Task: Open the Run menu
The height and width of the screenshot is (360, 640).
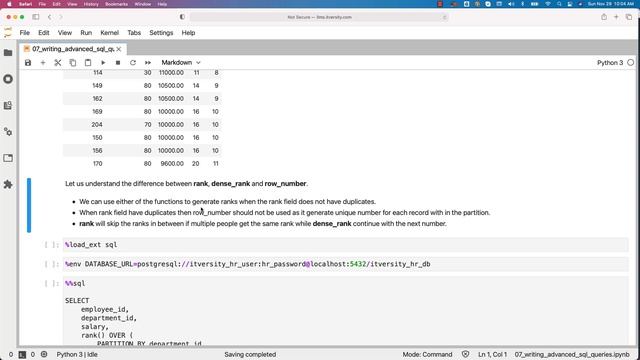Action: [x=86, y=33]
